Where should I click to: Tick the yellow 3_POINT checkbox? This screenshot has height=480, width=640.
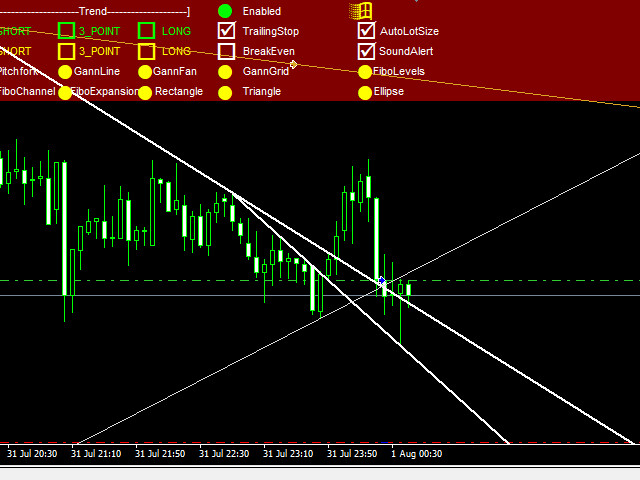click(67, 51)
